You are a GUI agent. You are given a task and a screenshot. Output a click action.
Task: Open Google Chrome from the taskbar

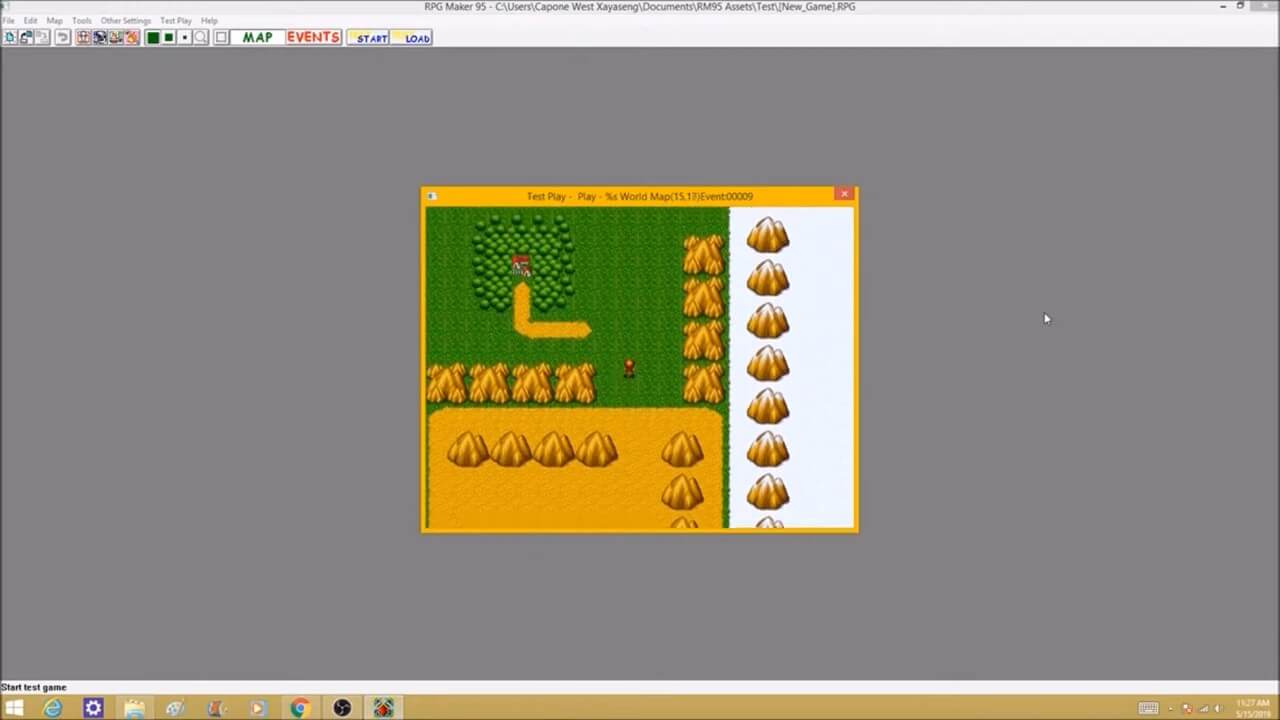300,708
